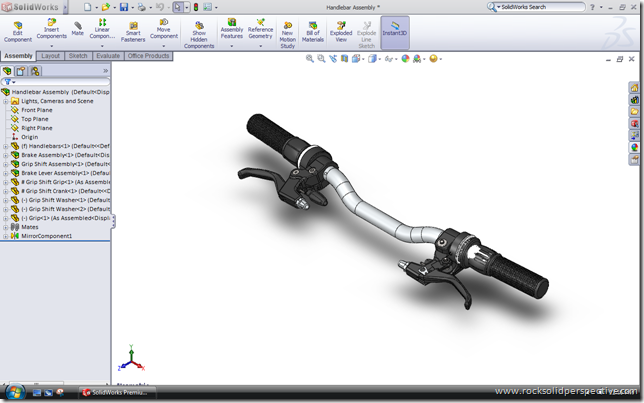Open dropdown arrow under Assembly Features
The image size is (644, 403).
[x=232, y=46]
